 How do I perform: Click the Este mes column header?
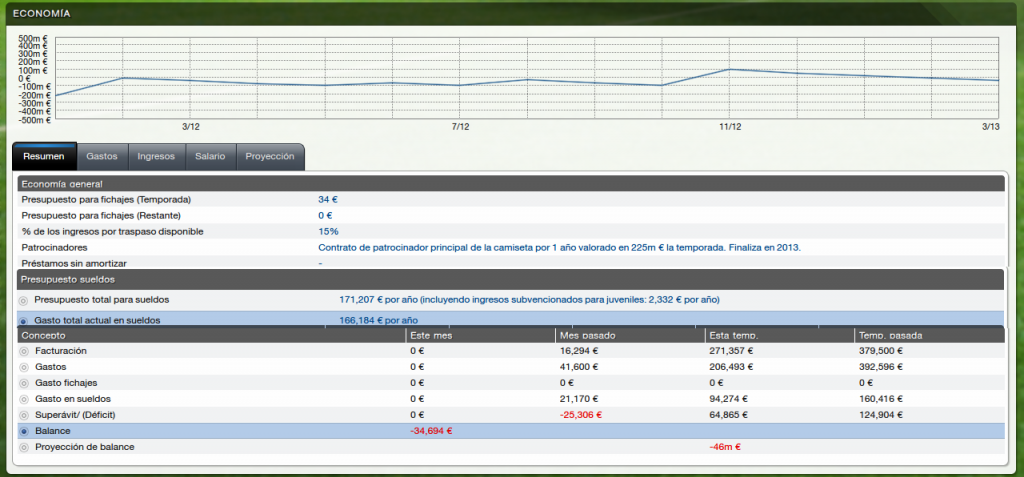point(480,335)
